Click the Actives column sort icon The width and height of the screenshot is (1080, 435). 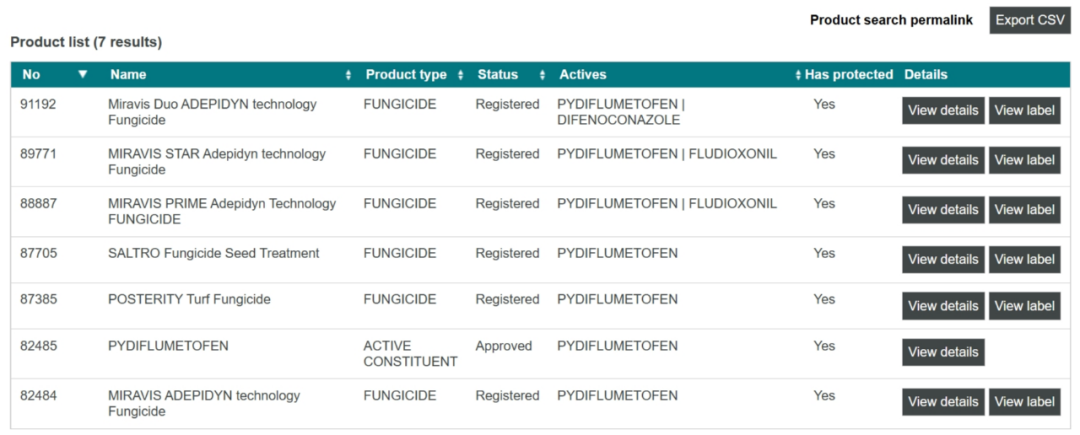point(798,75)
